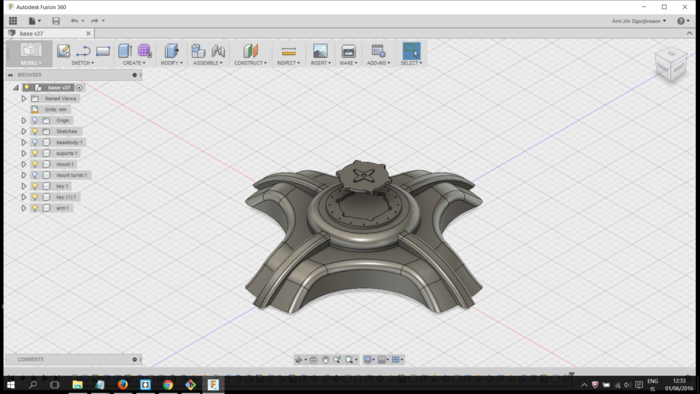Click the Add-Ins scripts icon
The image size is (700, 394).
(379, 51)
